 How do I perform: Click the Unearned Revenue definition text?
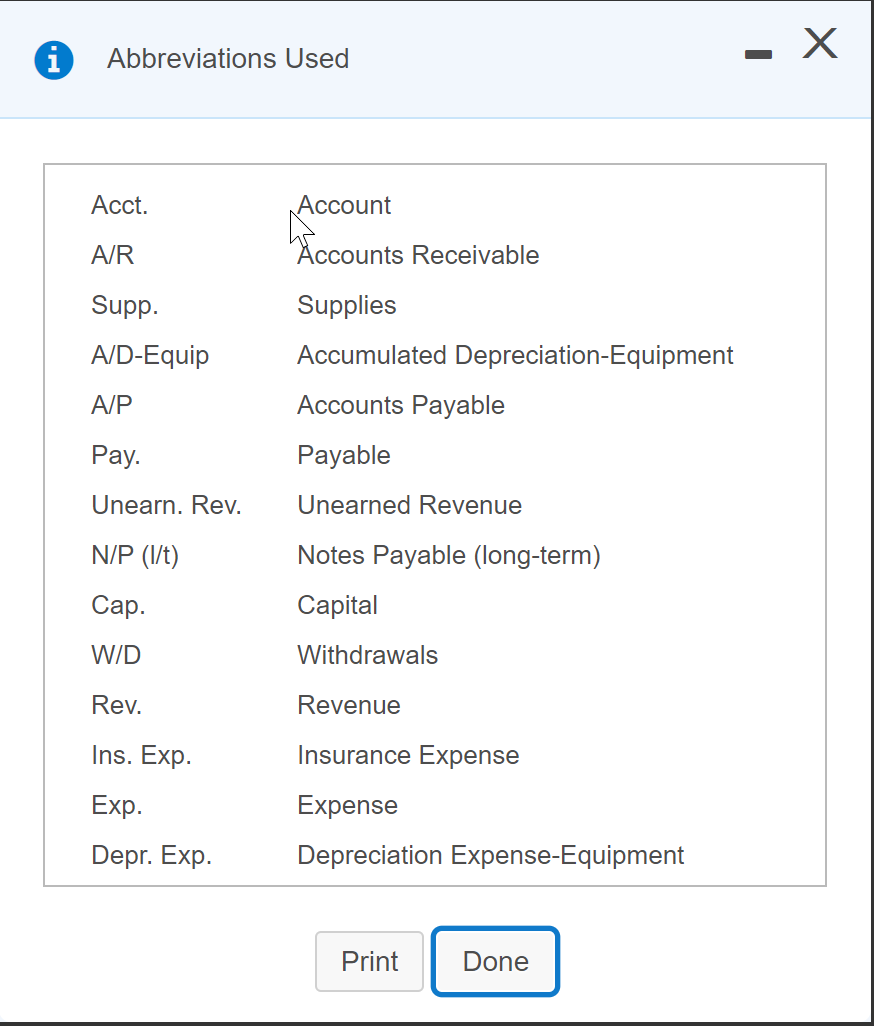(x=409, y=505)
